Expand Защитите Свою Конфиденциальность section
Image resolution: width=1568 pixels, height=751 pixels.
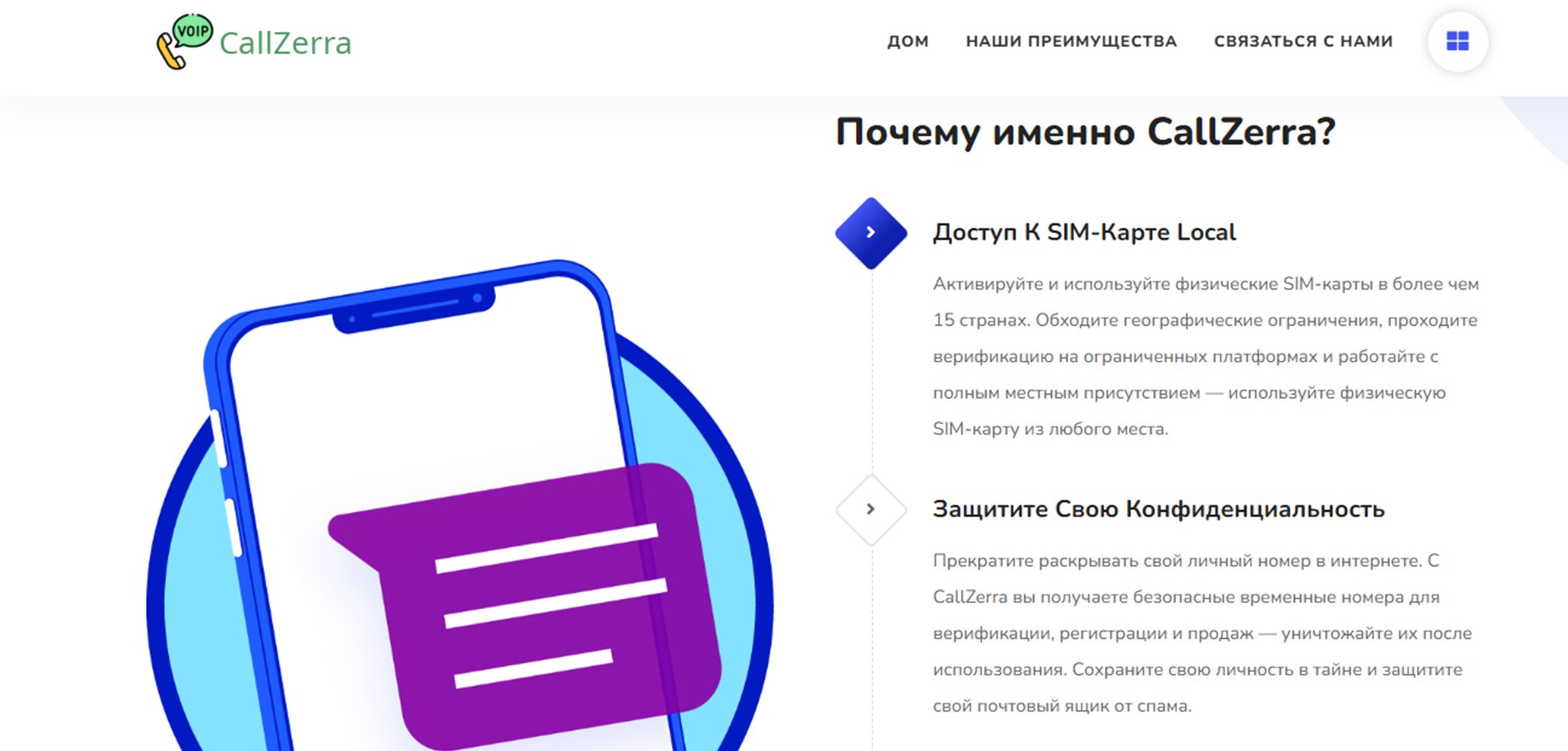1159,509
